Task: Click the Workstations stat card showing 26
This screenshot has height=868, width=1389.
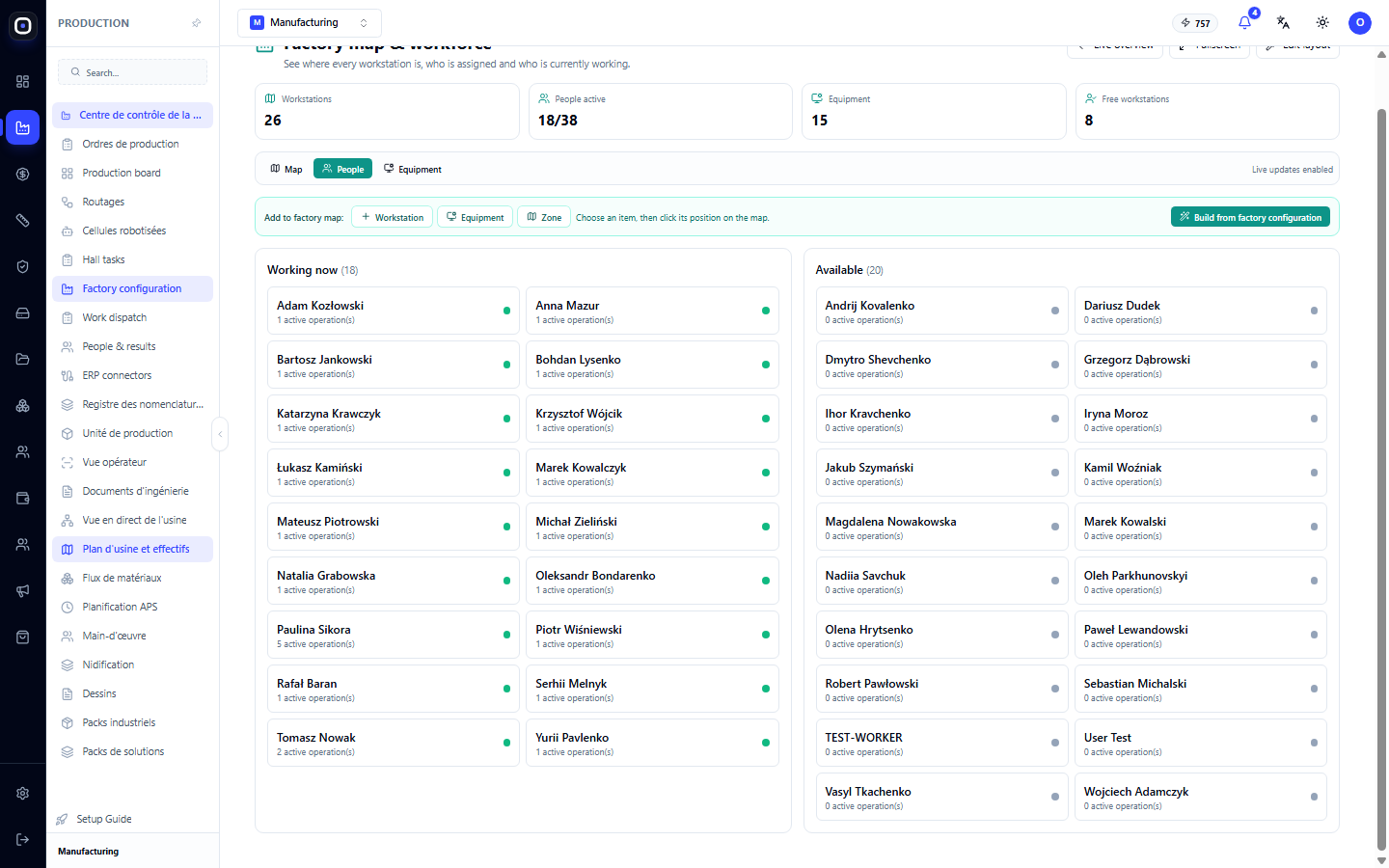Action: click(x=387, y=111)
